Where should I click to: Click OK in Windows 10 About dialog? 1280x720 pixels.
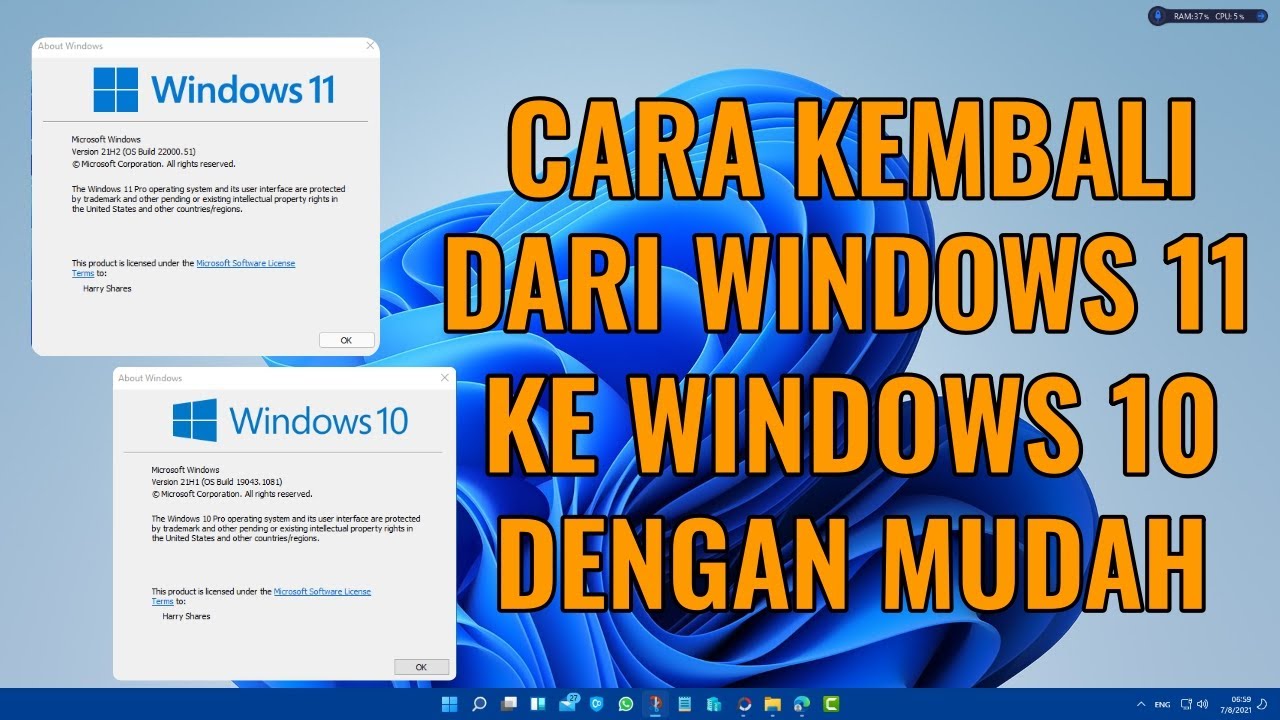421,667
